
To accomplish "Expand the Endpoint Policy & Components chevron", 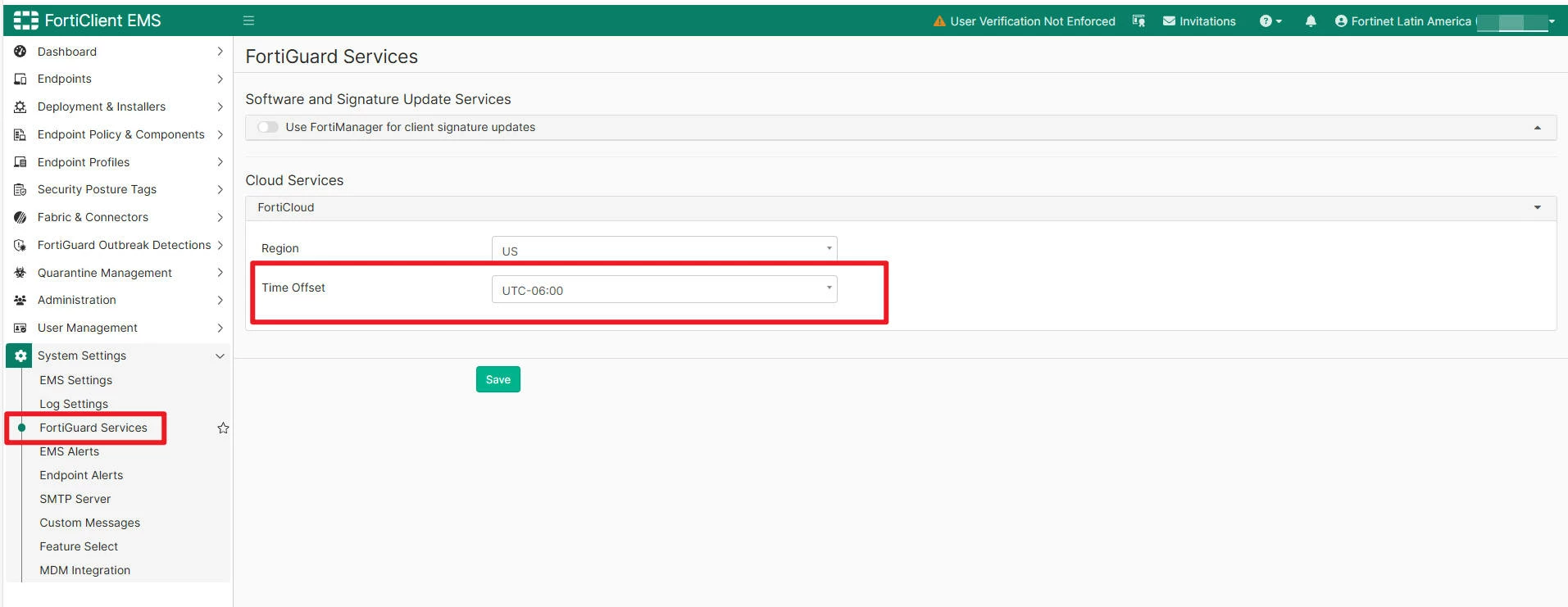I will pos(220,135).
